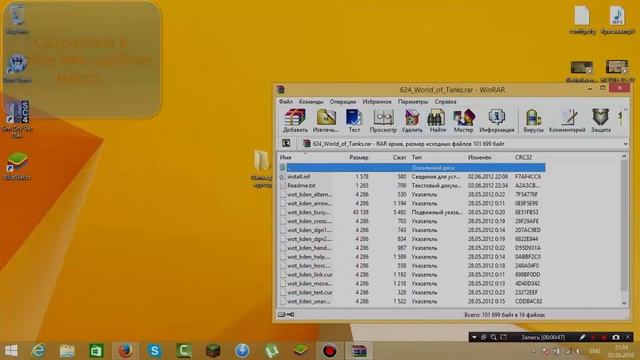Click the file list vertical scrollbar thumb
Viewport: 640px width, 360px height.
point(624,225)
